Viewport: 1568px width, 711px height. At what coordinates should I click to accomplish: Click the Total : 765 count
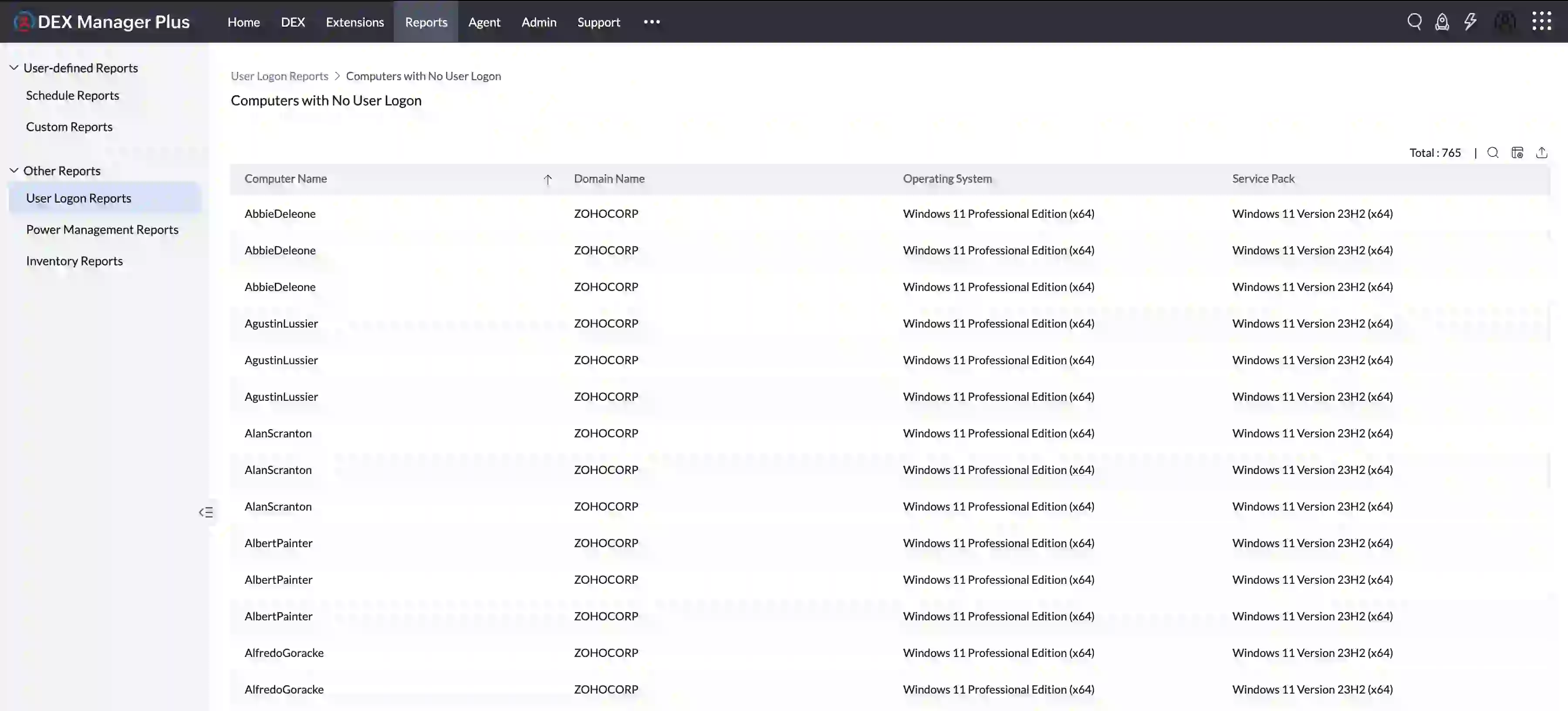click(x=1435, y=153)
